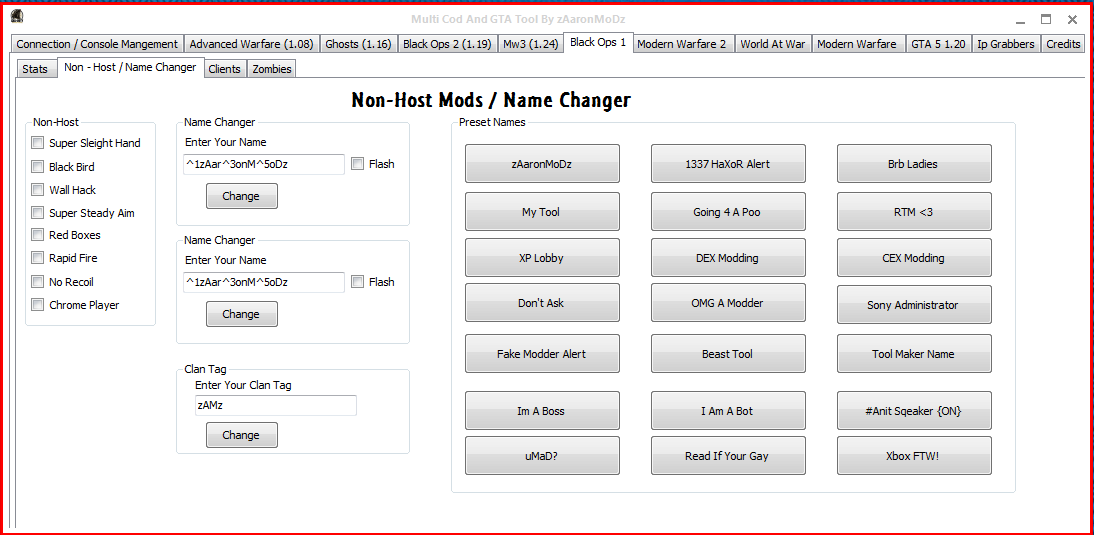
Task: Click second Name Changer name input field
Action: click(x=263, y=282)
